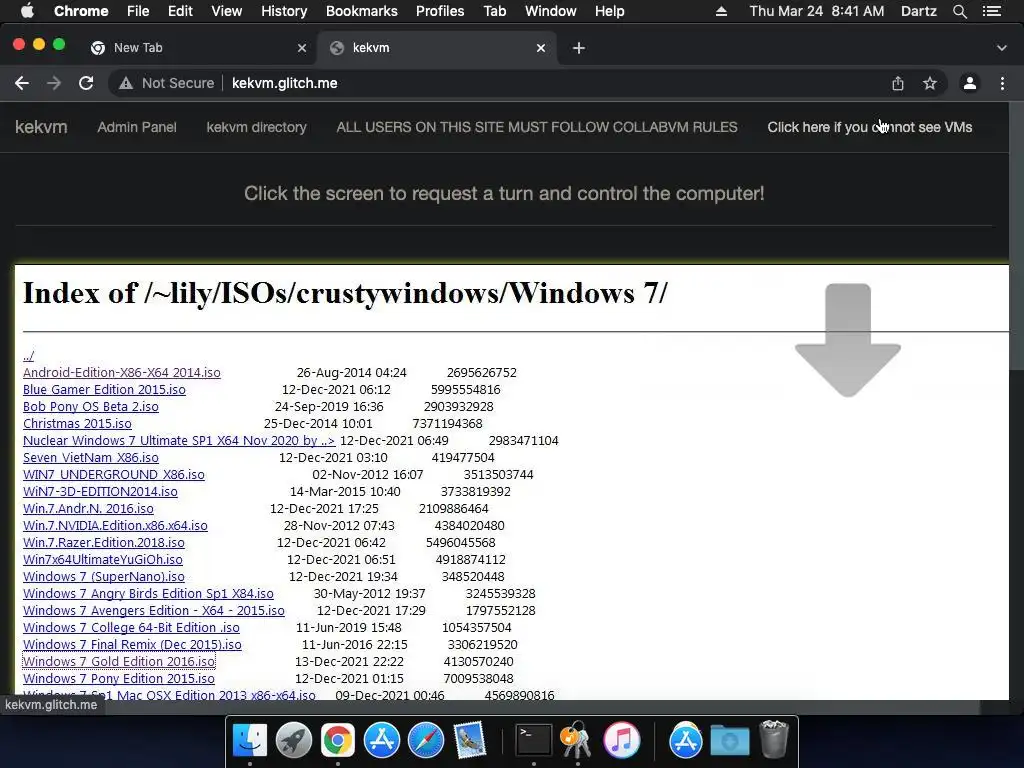The width and height of the screenshot is (1024, 768).
Task: Open Finder from the dock
Action: tap(250, 741)
